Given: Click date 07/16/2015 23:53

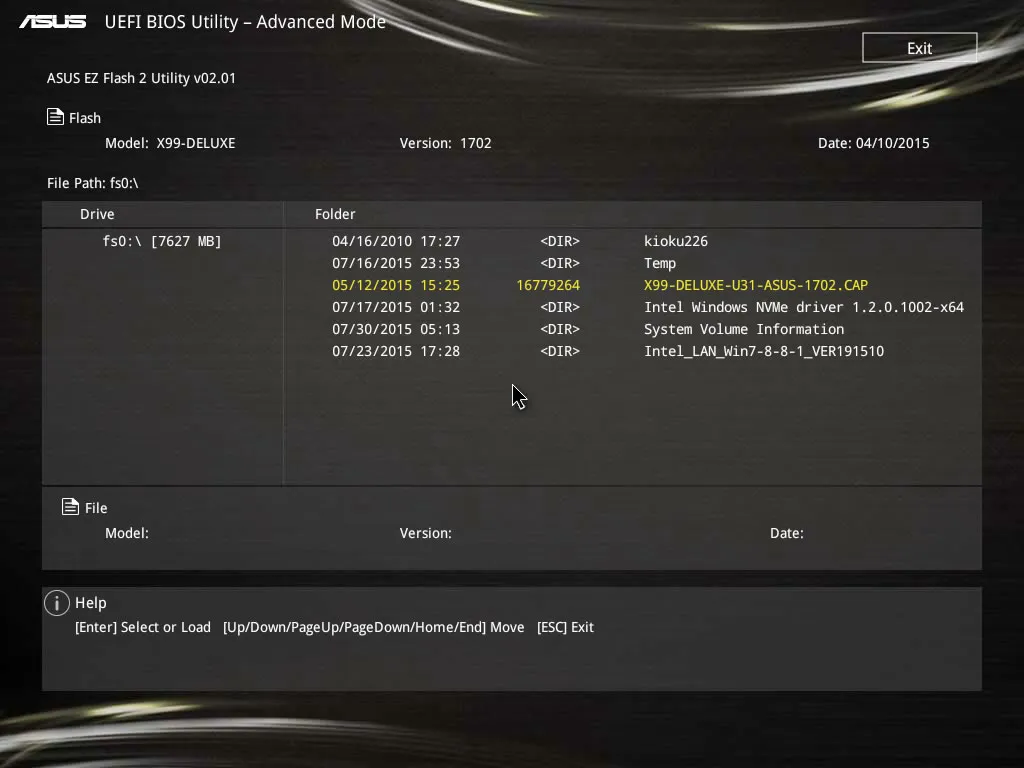Looking at the screenshot, I should coord(396,263).
